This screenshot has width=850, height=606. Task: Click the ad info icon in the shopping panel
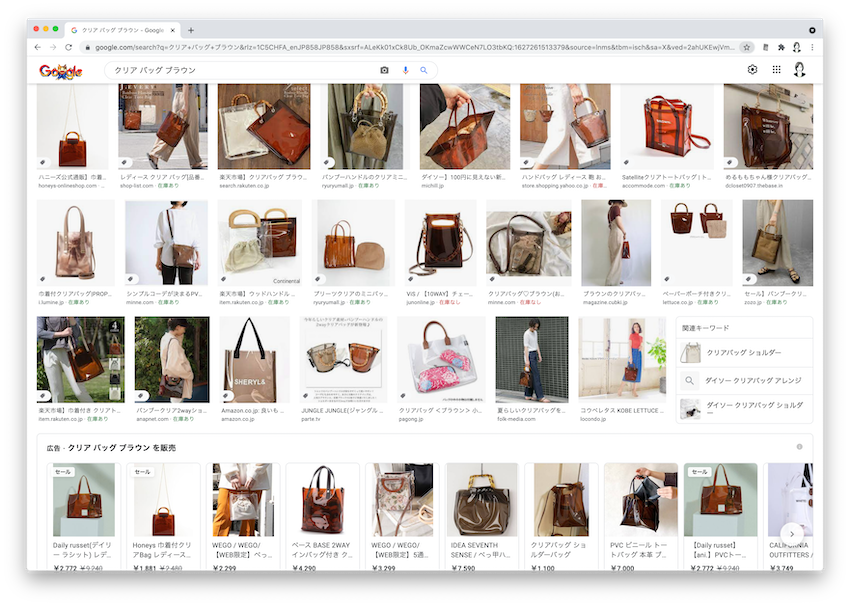(799, 447)
